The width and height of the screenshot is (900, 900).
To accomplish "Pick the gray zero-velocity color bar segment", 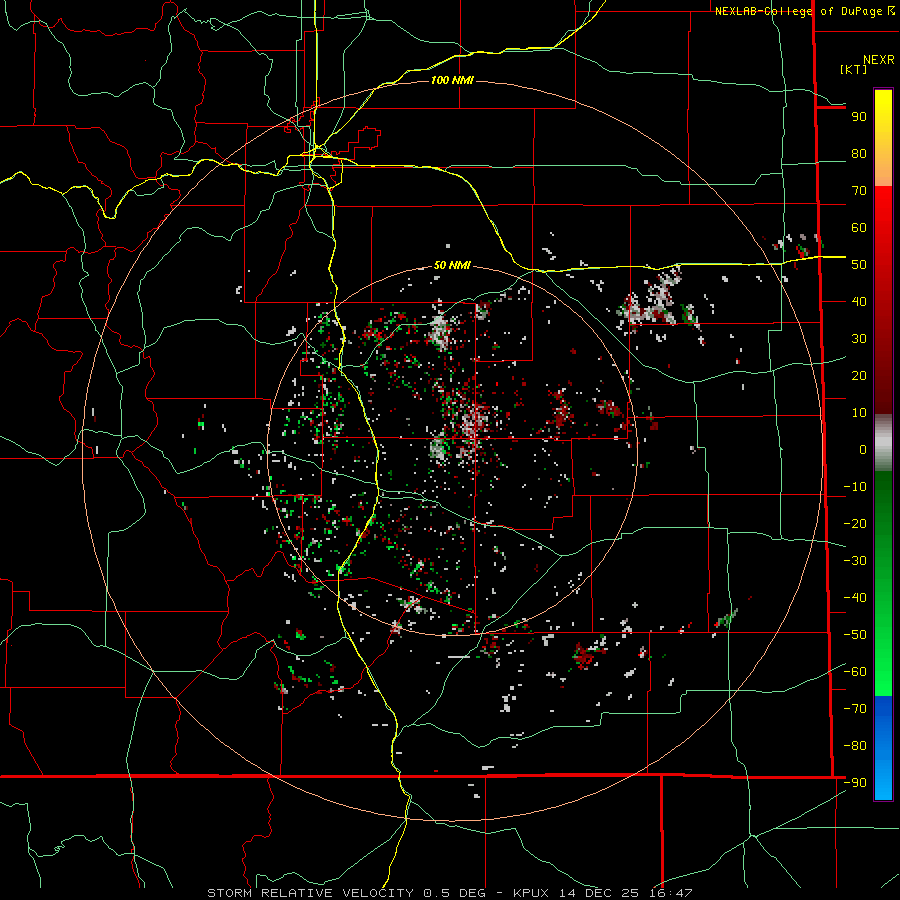I will (x=883, y=443).
